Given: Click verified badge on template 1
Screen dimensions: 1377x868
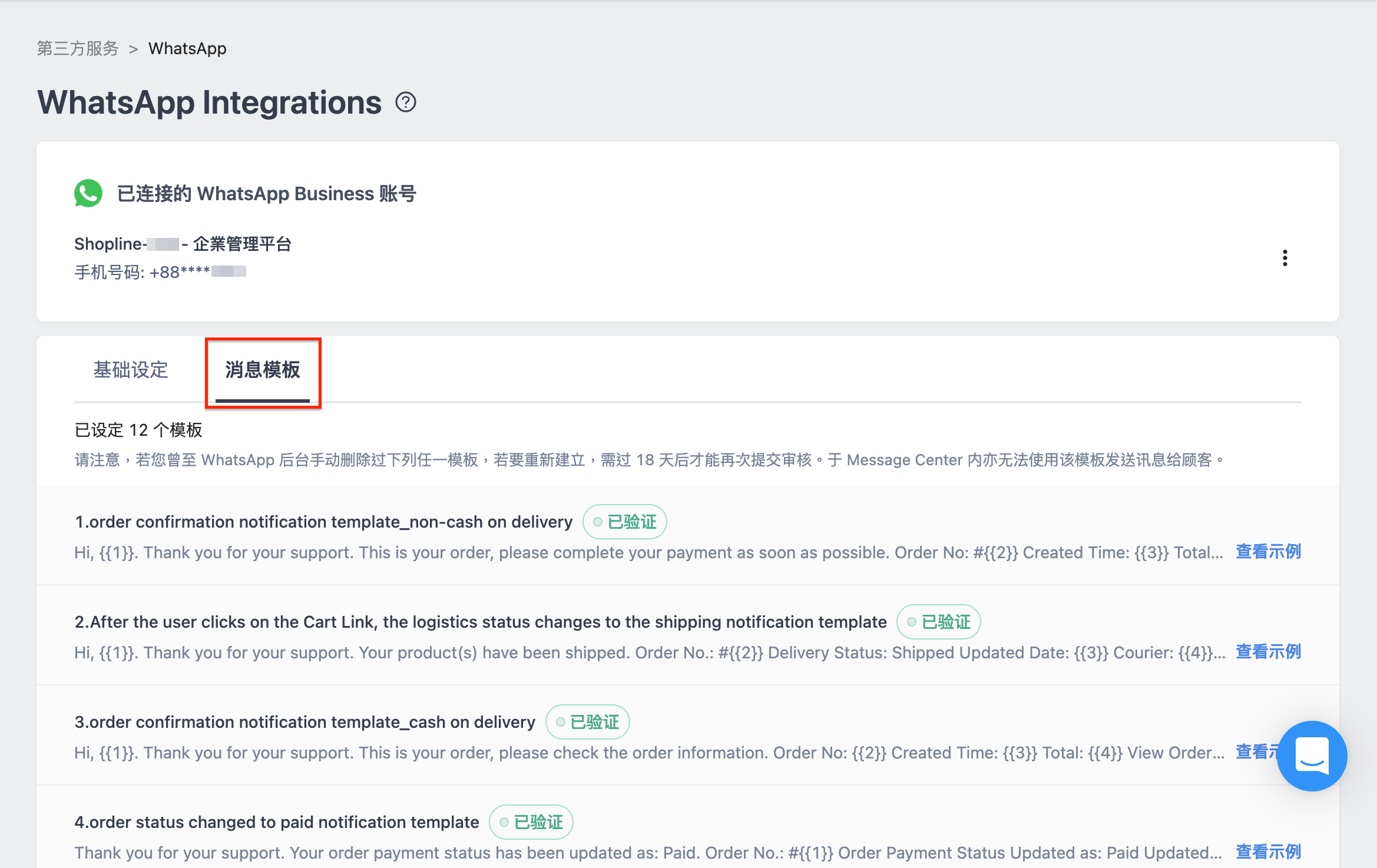Looking at the screenshot, I should tap(624, 522).
